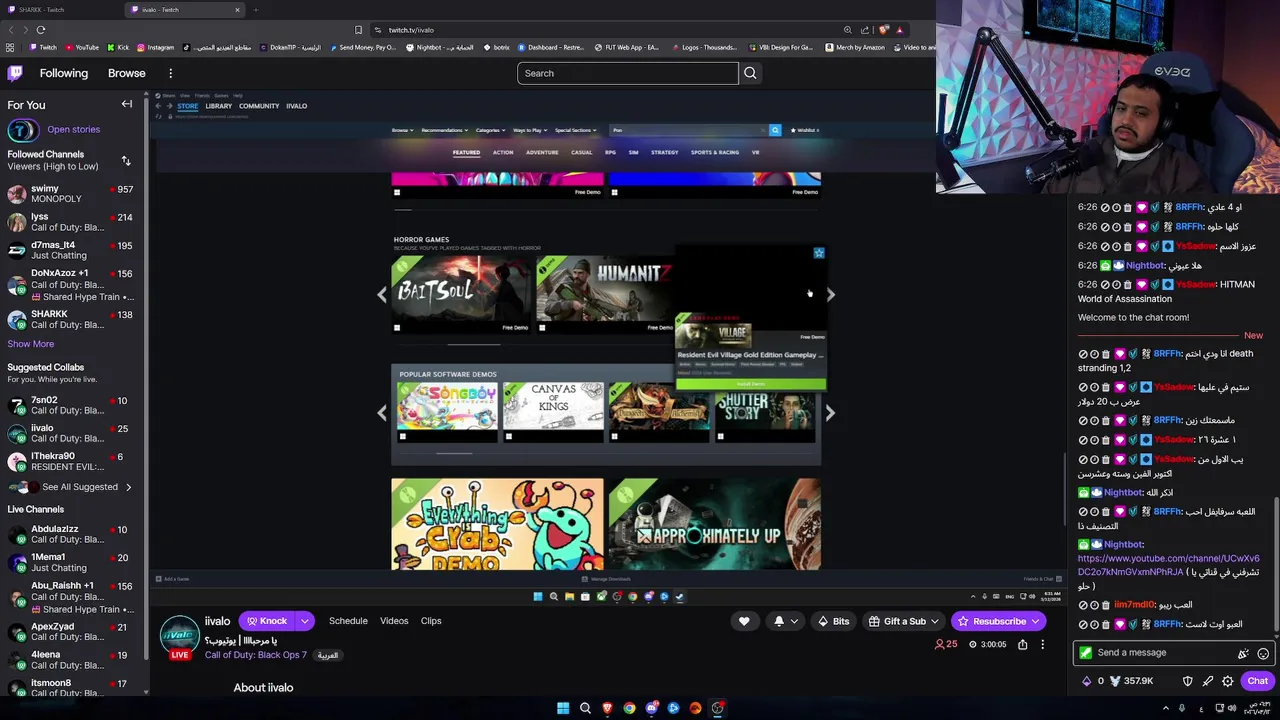Open the Call of Duty: Black Ops 7 category link
Viewport: 1280px width, 720px height.
click(256, 655)
